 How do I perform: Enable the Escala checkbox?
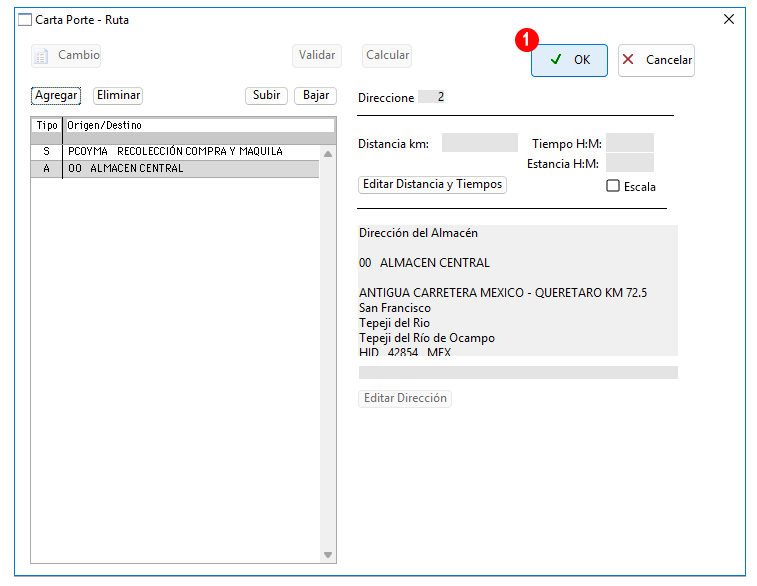click(x=613, y=186)
